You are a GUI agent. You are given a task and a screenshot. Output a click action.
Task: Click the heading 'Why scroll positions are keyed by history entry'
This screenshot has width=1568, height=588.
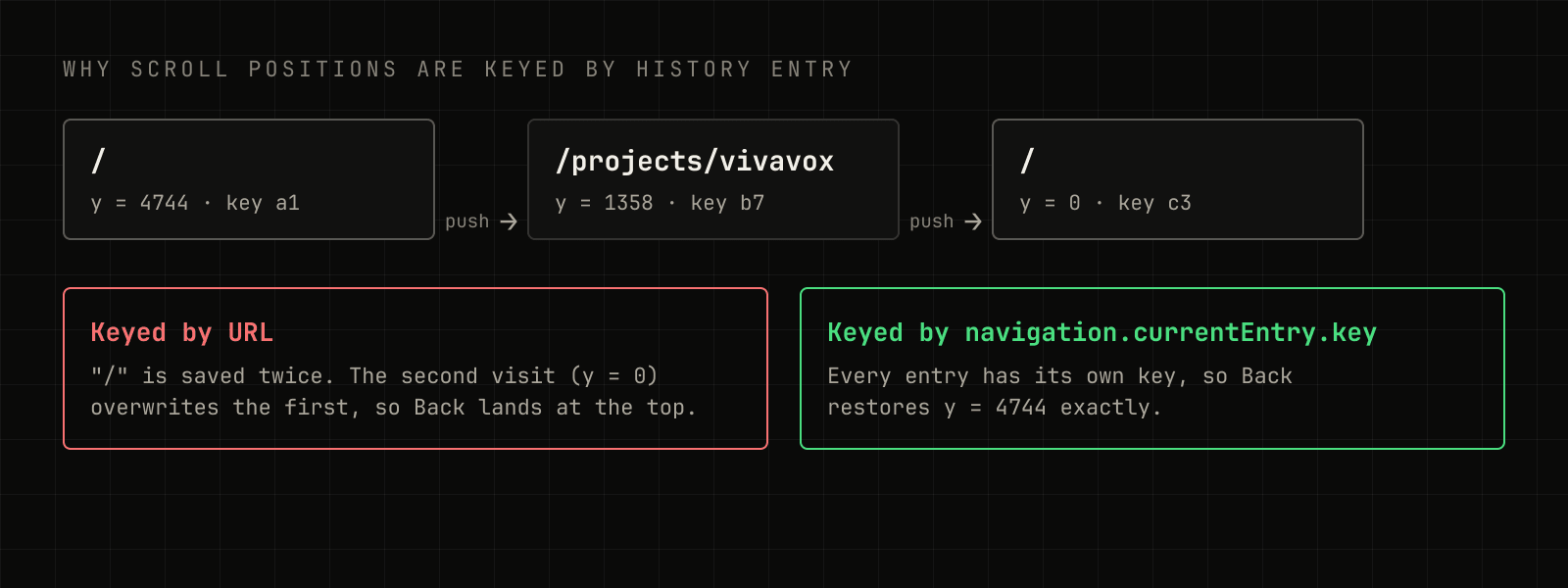point(458,70)
